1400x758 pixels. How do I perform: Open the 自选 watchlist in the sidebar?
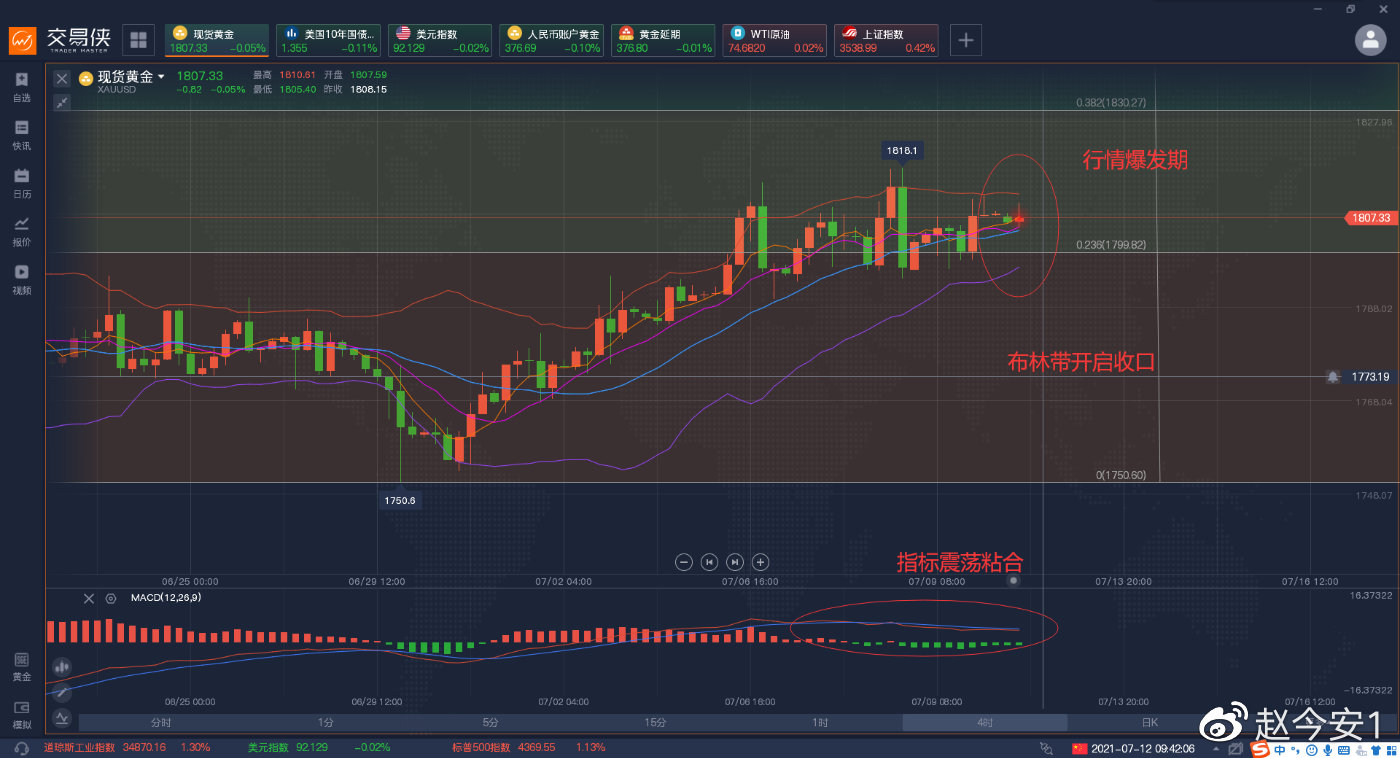click(21, 87)
